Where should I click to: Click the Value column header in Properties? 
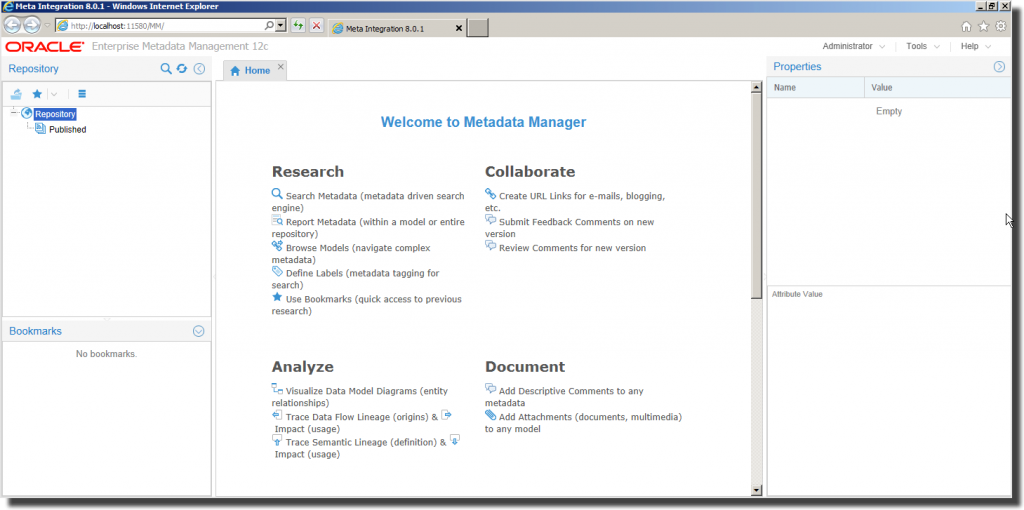click(938, 88)
